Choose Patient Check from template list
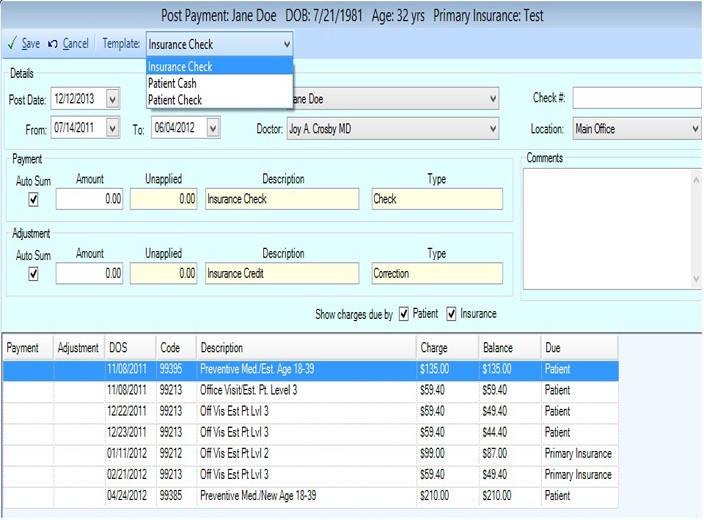Image resolution: width=704 pixels, height=520 pixels. [x=220, y=100]
